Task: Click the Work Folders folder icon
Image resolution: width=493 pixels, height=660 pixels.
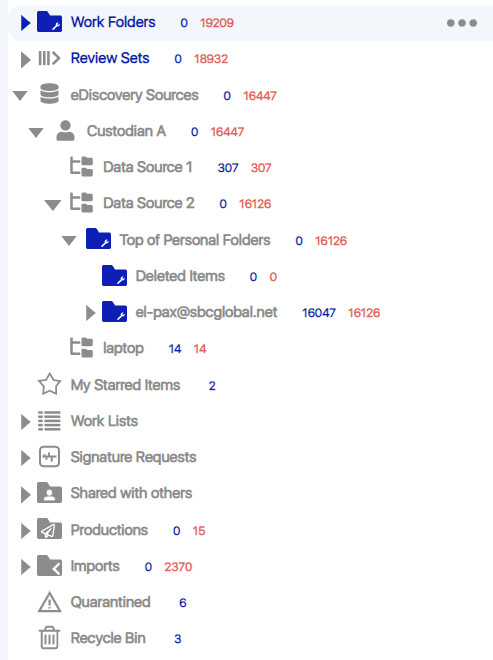Action: [49, 22]
